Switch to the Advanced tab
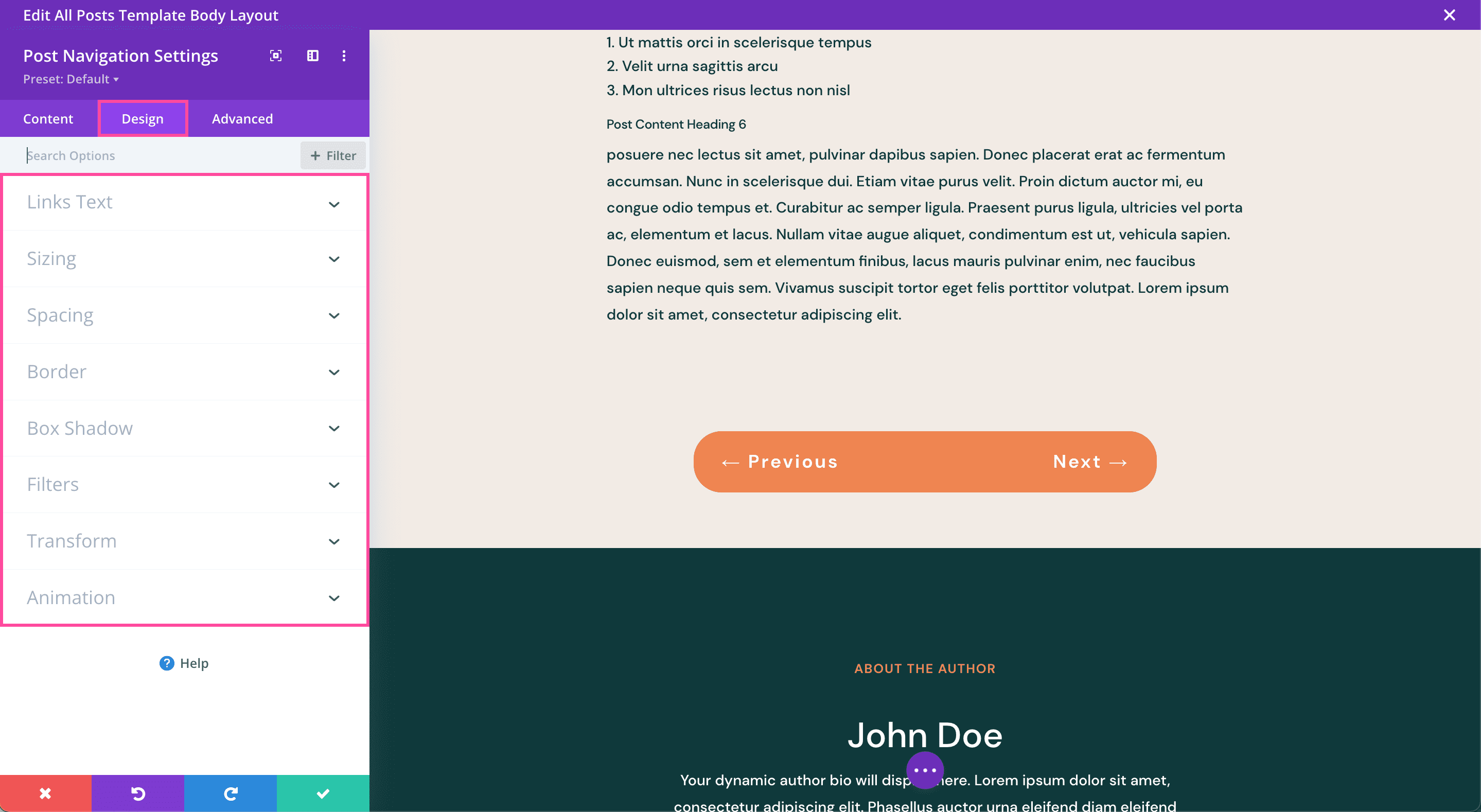The height and width of the screenshot is (812, 1481). [x=242, y=118]
